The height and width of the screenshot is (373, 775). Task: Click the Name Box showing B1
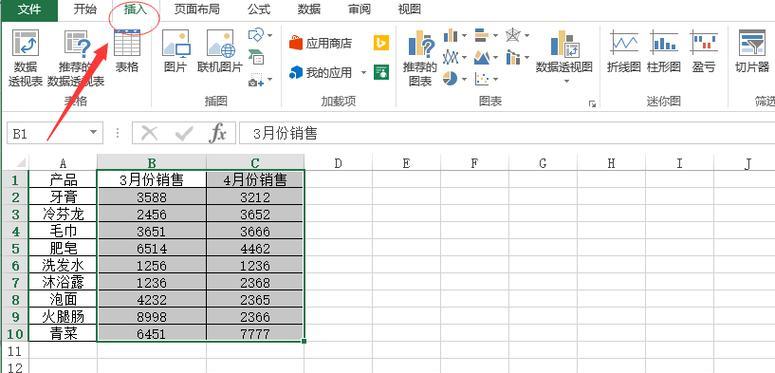(x=47, y=133)
